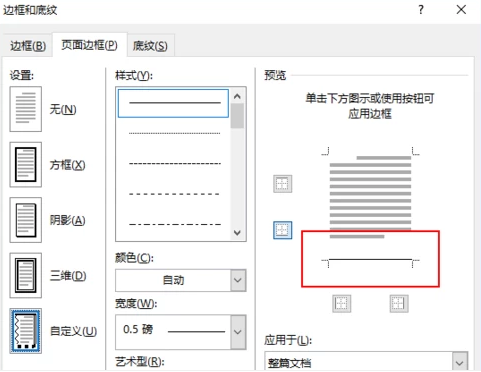This screenshot has width=481, height=372.
Task: Toggle the right border button below preview
Action: click(399, 304)
